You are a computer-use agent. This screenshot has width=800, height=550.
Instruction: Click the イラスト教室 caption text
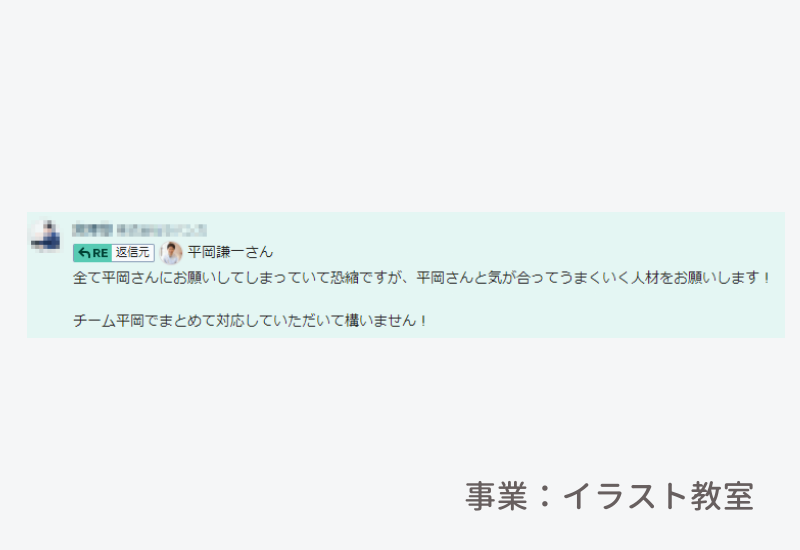pos(658,496)
